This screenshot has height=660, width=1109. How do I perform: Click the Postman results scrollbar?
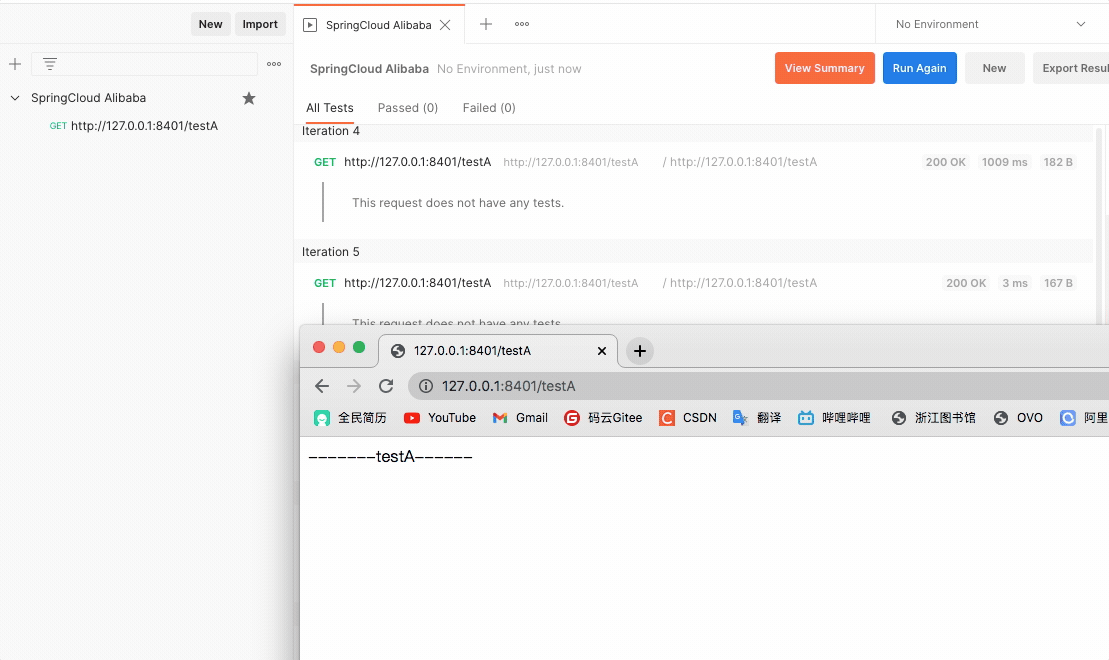coord(1099,225)
